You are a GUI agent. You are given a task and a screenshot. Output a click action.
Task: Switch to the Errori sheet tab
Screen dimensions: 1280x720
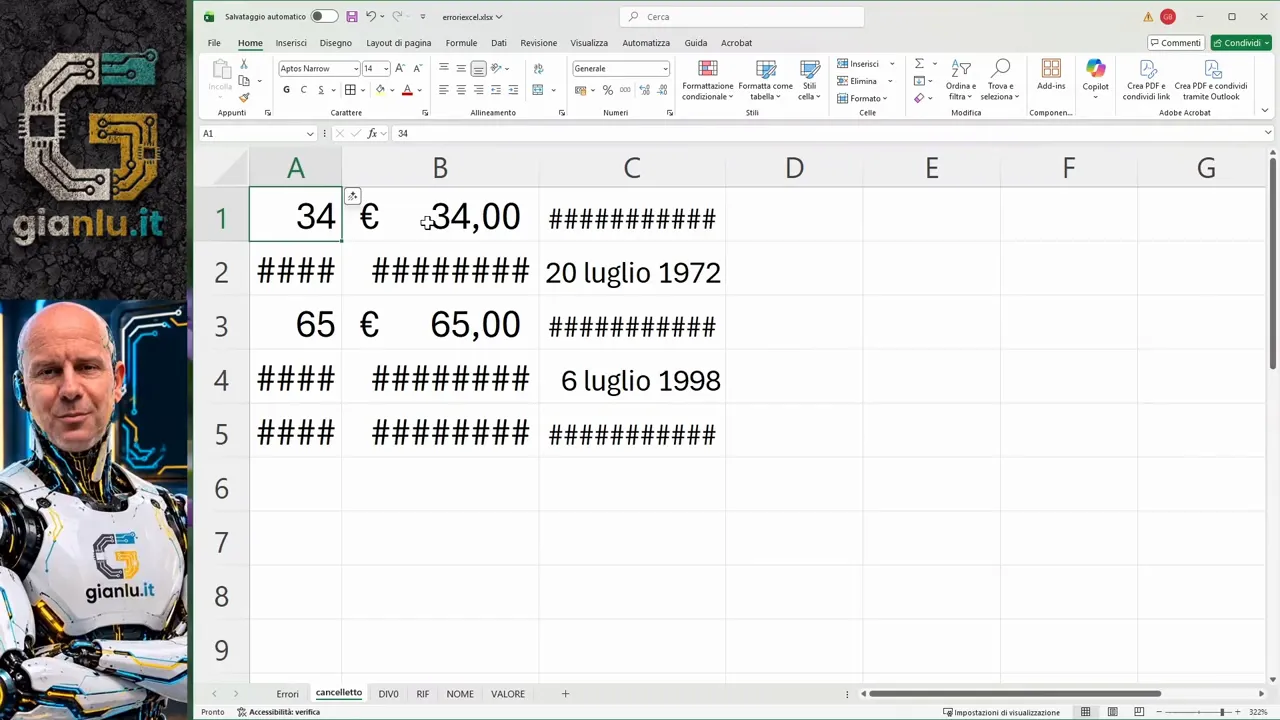(287, 694)
